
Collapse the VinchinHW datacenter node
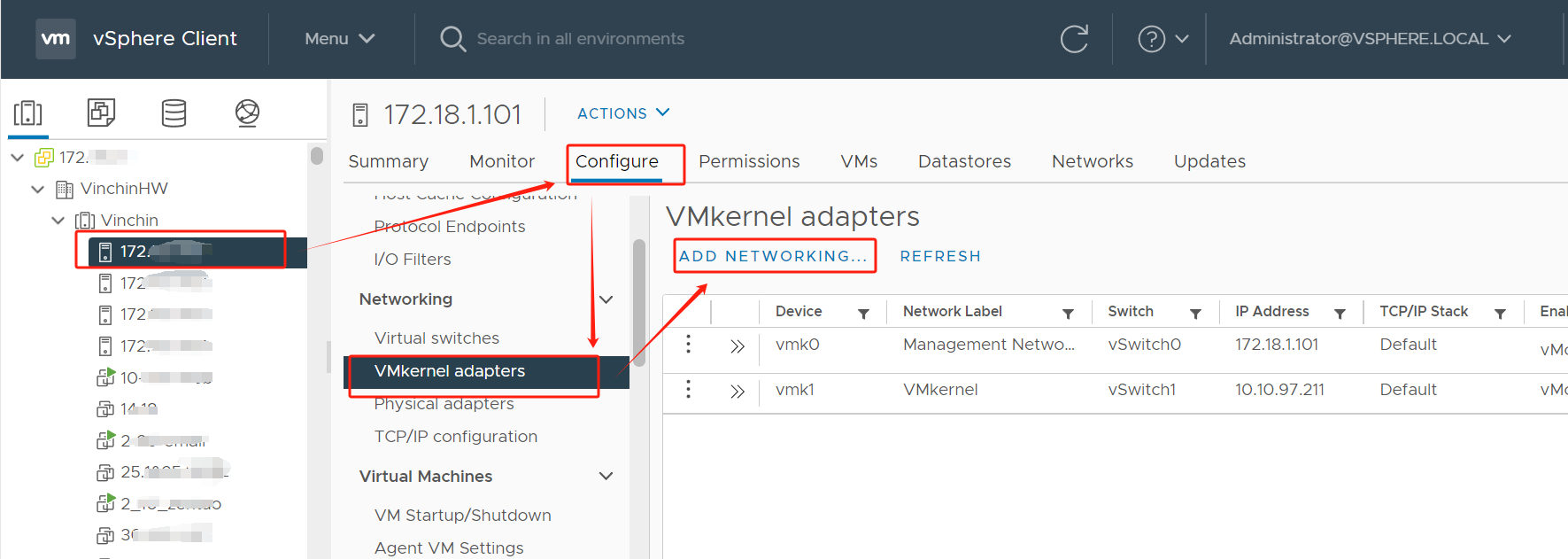[38, 189]
